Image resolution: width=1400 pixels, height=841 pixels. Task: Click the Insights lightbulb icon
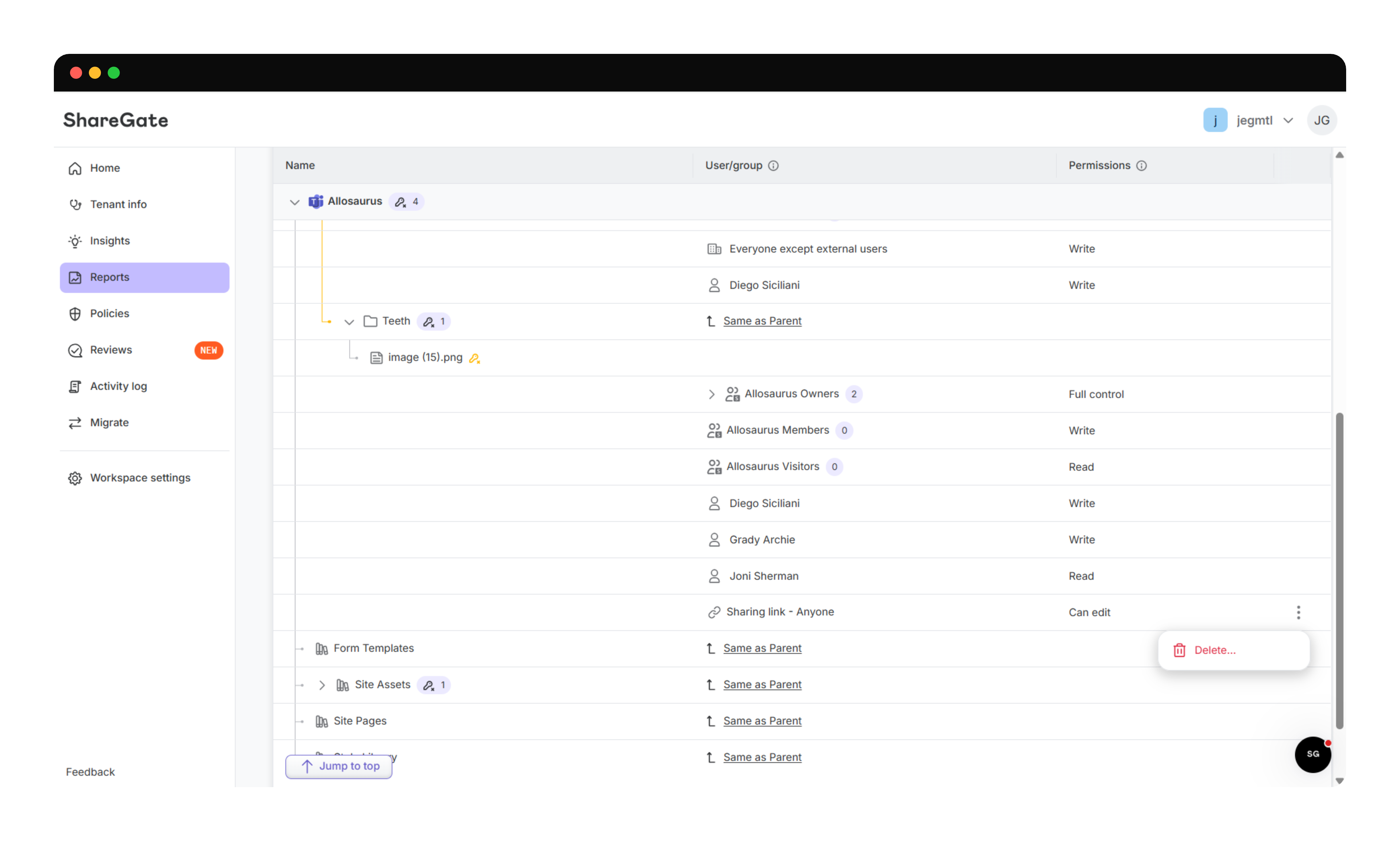[x=75, y=241]
